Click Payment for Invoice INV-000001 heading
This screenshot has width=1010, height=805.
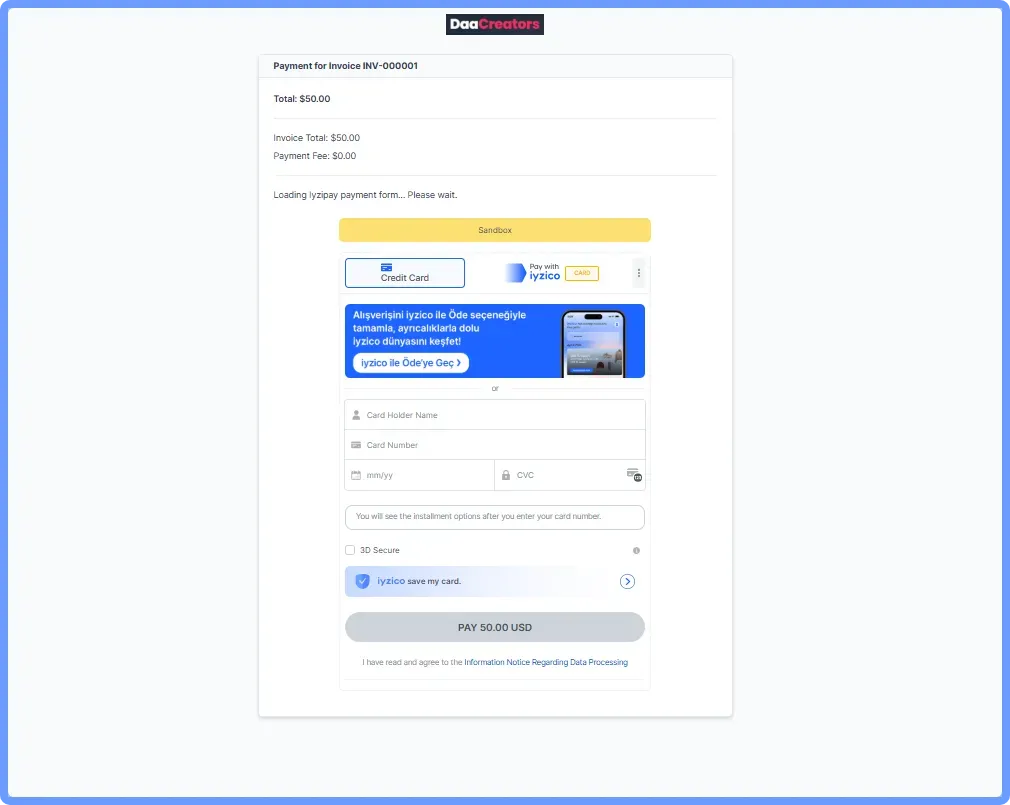tap(345, 66)
